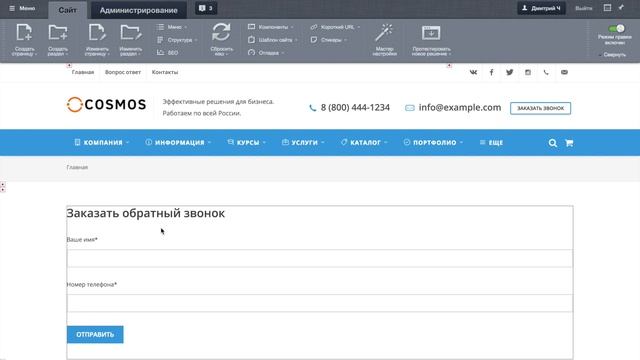Viewport: 640px width, 360px height.
Task: Open site search magnifier icon
Action: [553, 143]
